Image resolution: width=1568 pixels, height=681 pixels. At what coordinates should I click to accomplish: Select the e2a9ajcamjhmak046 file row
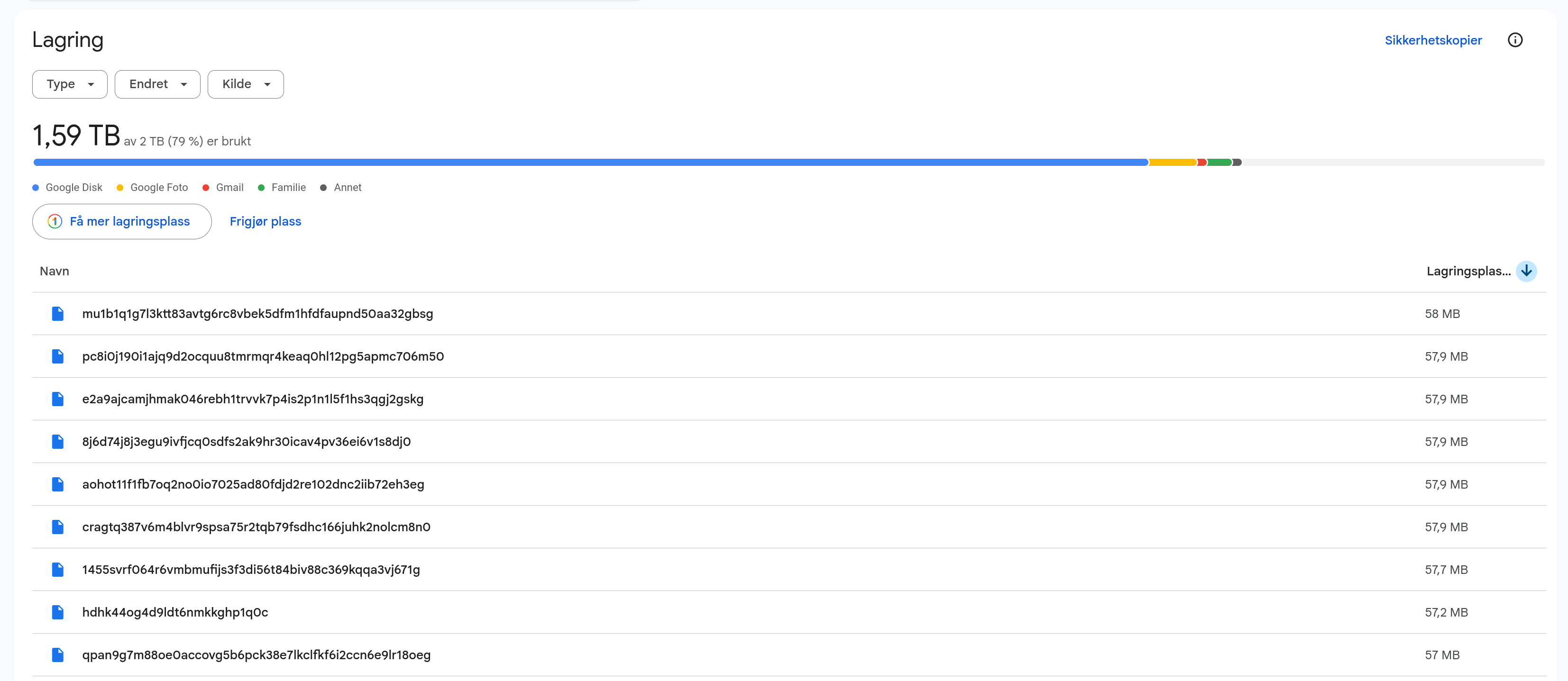click(x=789, y=399)
